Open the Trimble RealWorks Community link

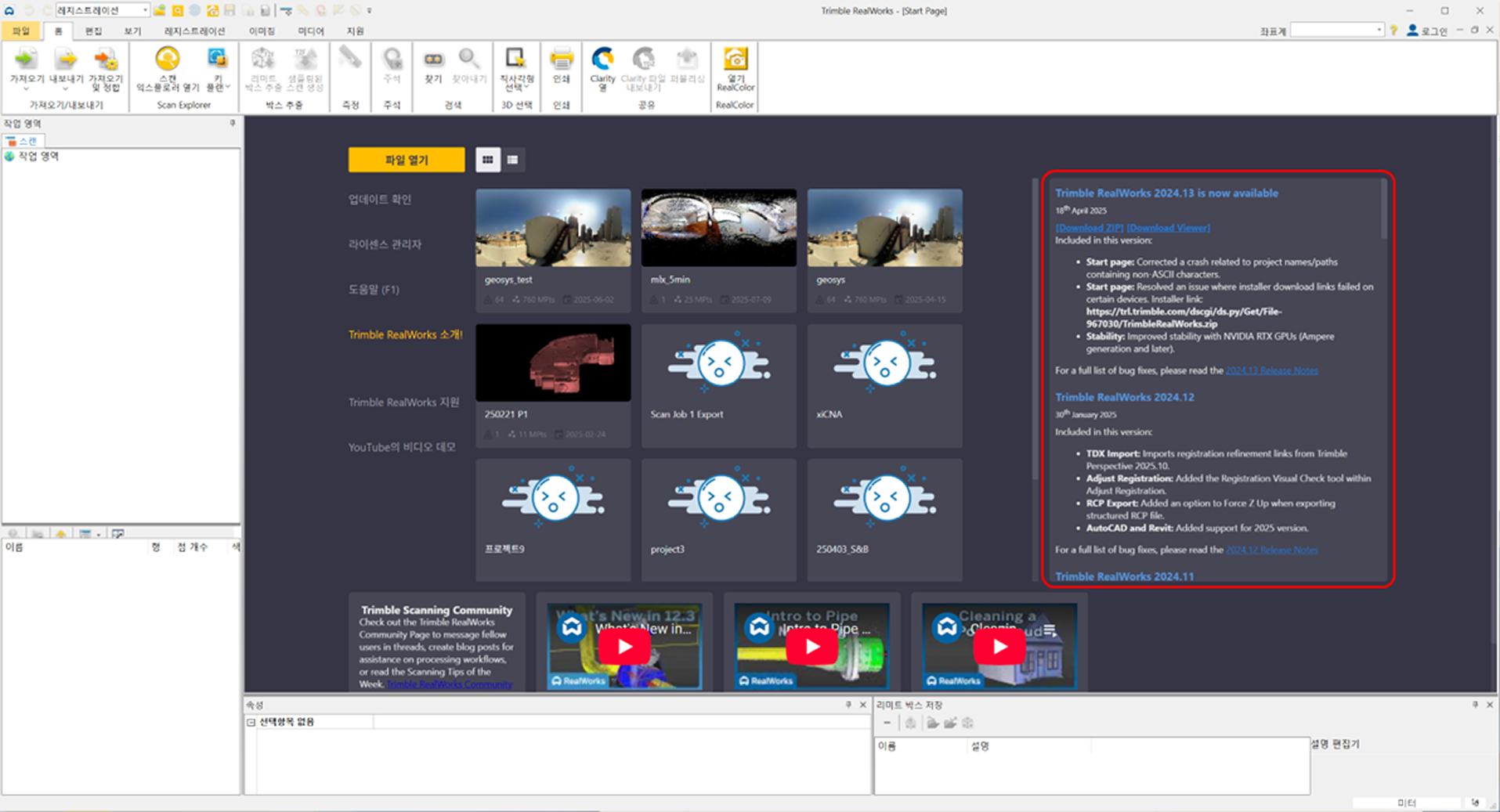[449, 684]
